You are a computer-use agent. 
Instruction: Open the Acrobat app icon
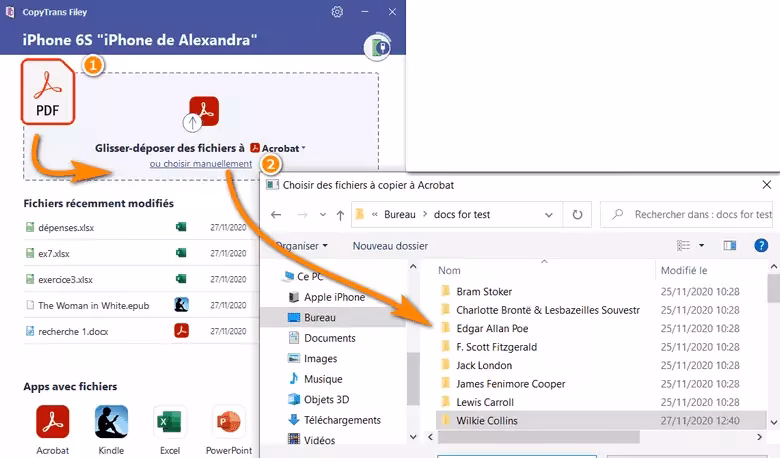(x=52, y=422)
